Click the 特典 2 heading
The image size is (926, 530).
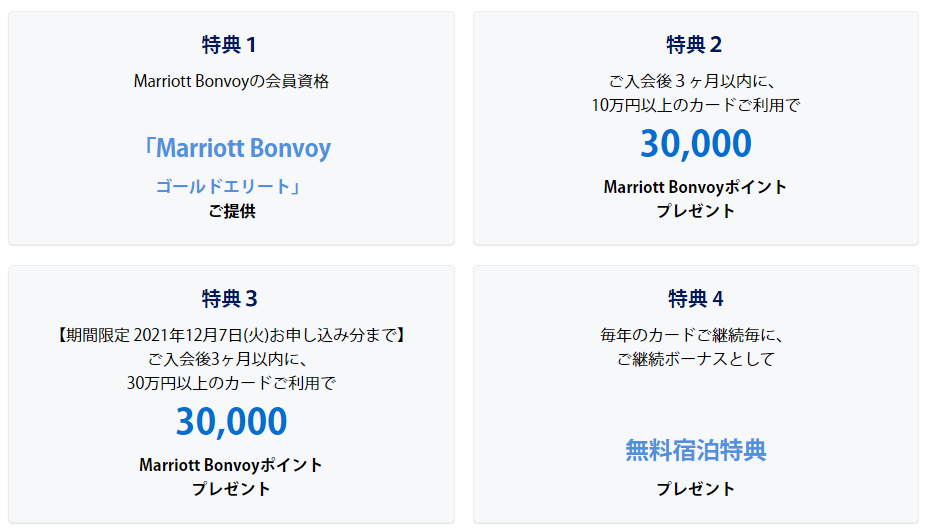pos(694,45)
